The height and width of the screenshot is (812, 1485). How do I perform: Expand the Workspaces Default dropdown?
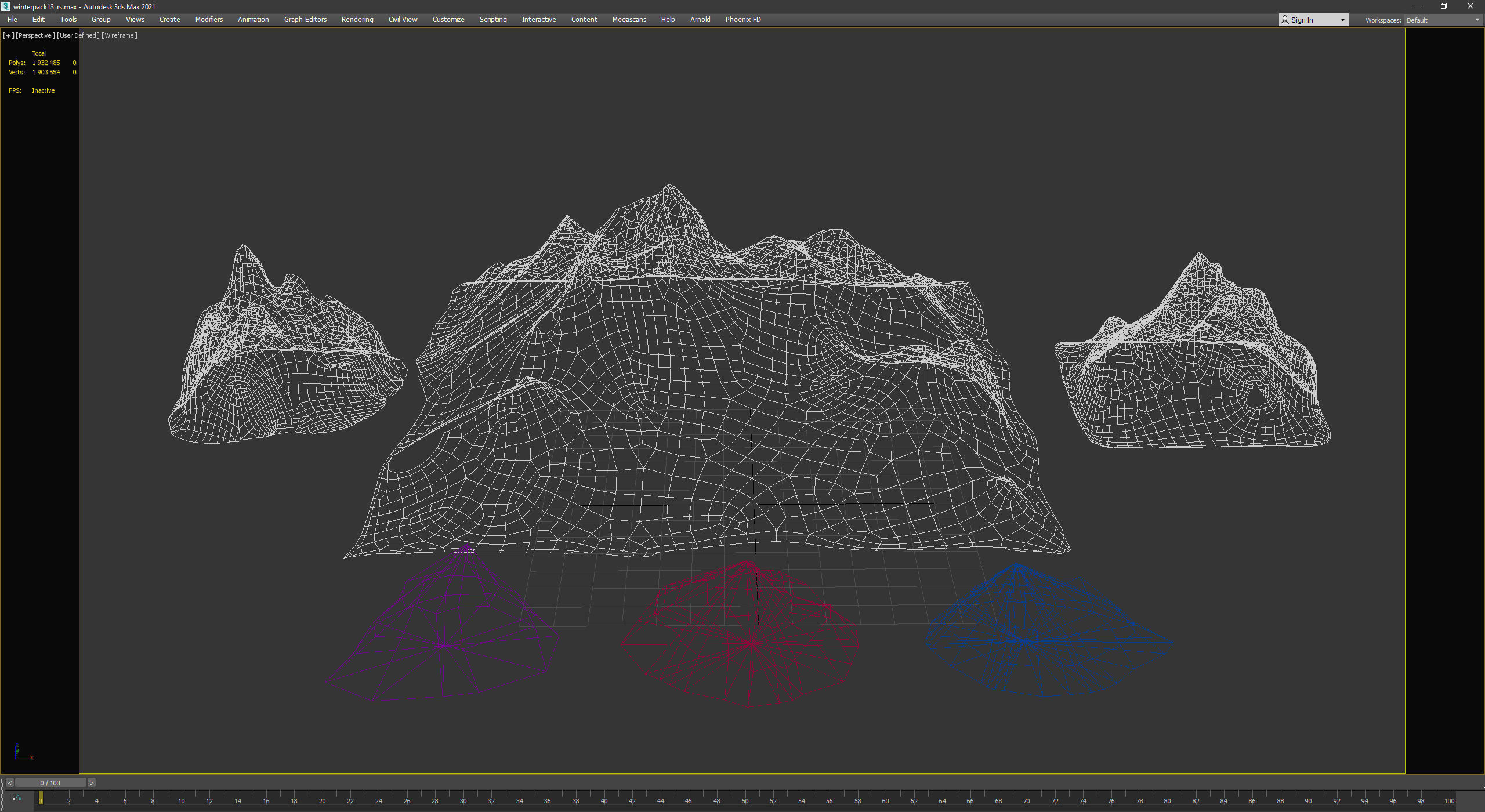[x=1477, y=20]
